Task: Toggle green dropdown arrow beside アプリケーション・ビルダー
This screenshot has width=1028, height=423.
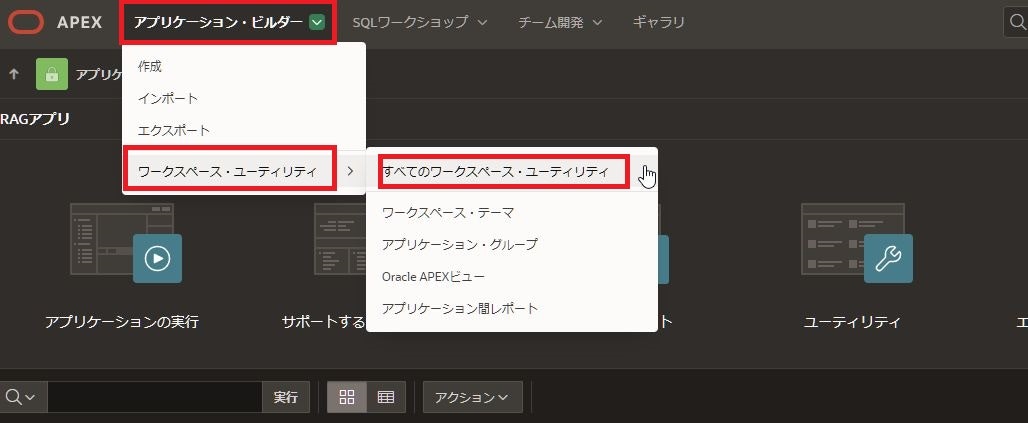Action: tap(317, 22)
